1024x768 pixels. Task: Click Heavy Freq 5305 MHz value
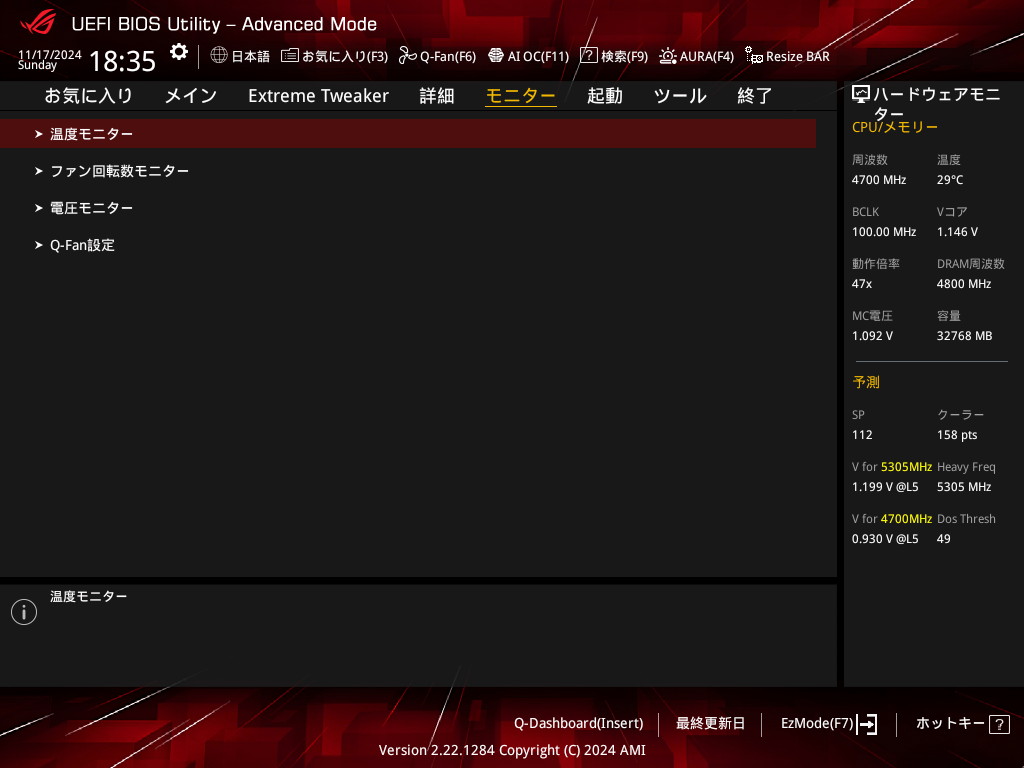pyautogui.click(x=964, y=487)
